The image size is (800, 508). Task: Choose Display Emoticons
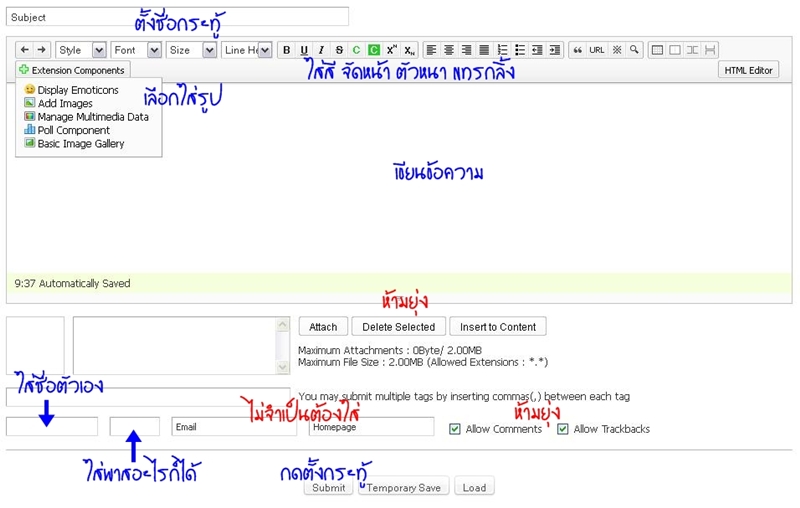tap(71, 90)
